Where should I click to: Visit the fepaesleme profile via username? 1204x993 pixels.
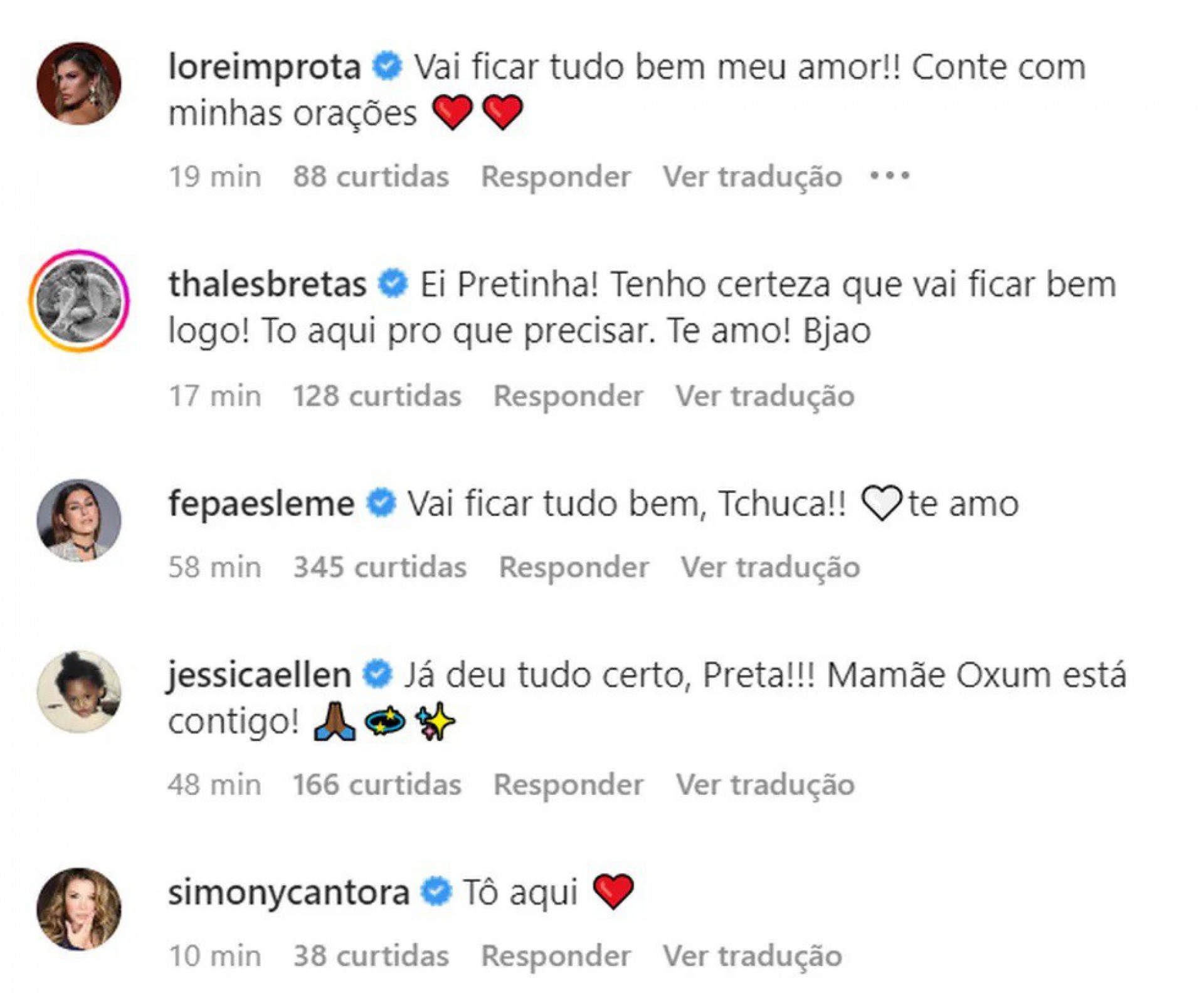pos(261,503)
